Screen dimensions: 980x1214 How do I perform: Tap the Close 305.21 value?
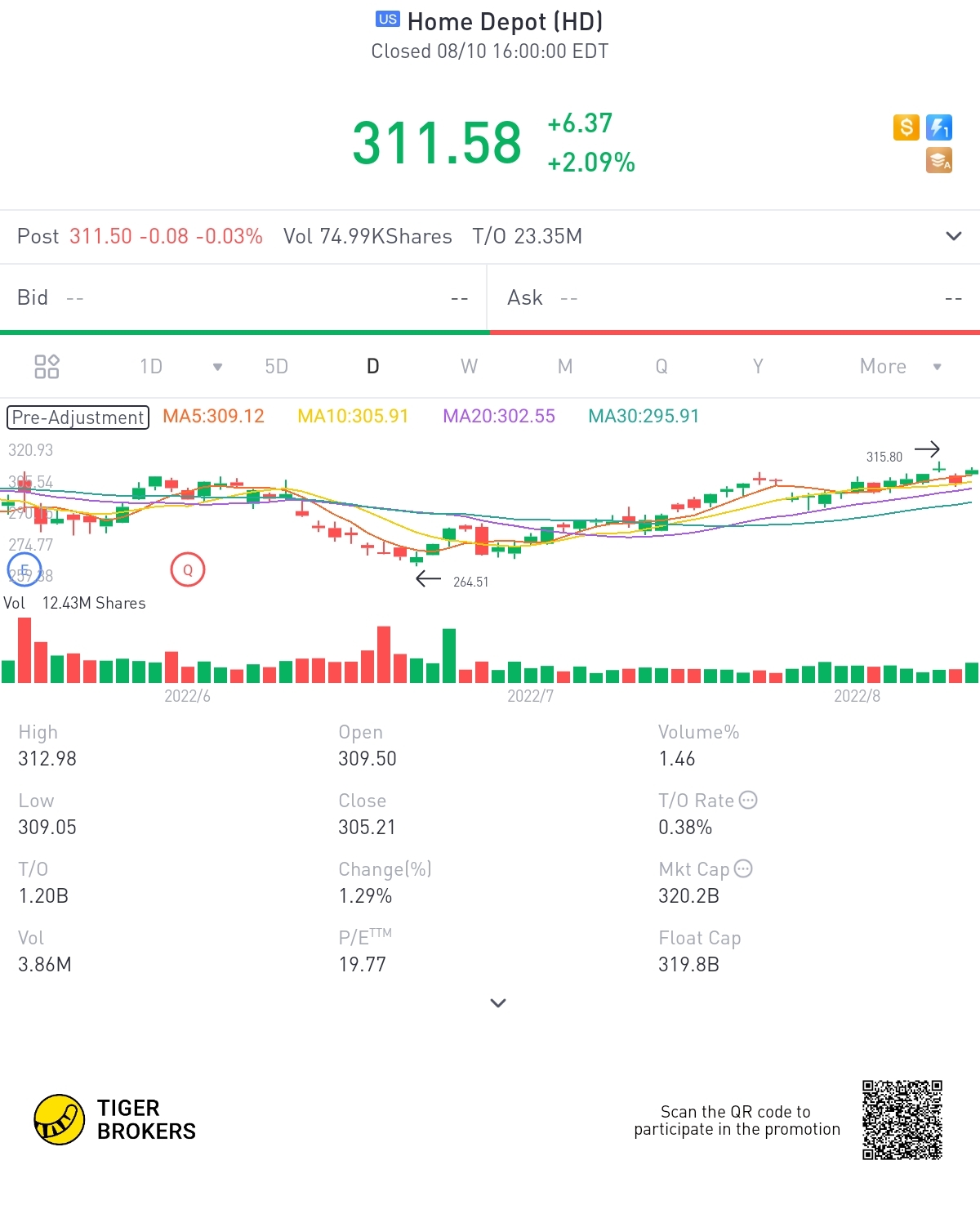click(x=367, y=827)
